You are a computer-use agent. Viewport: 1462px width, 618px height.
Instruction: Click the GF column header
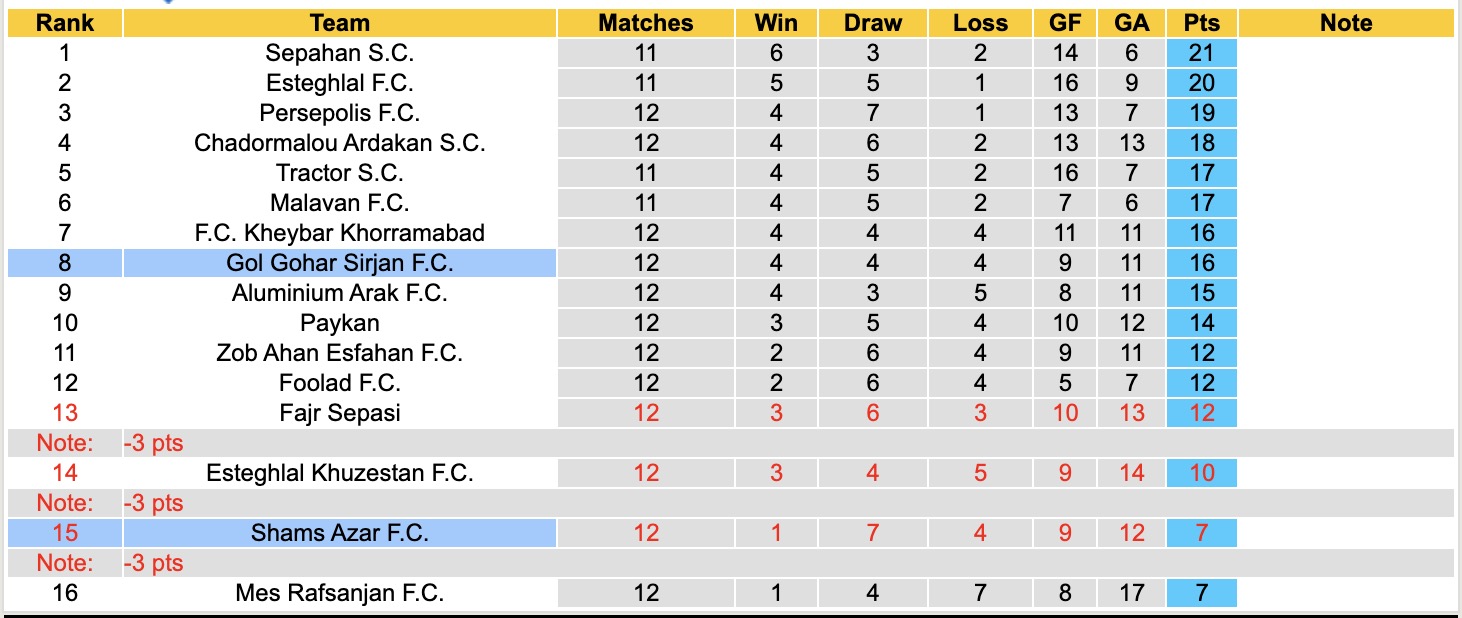pos(1065,23)
